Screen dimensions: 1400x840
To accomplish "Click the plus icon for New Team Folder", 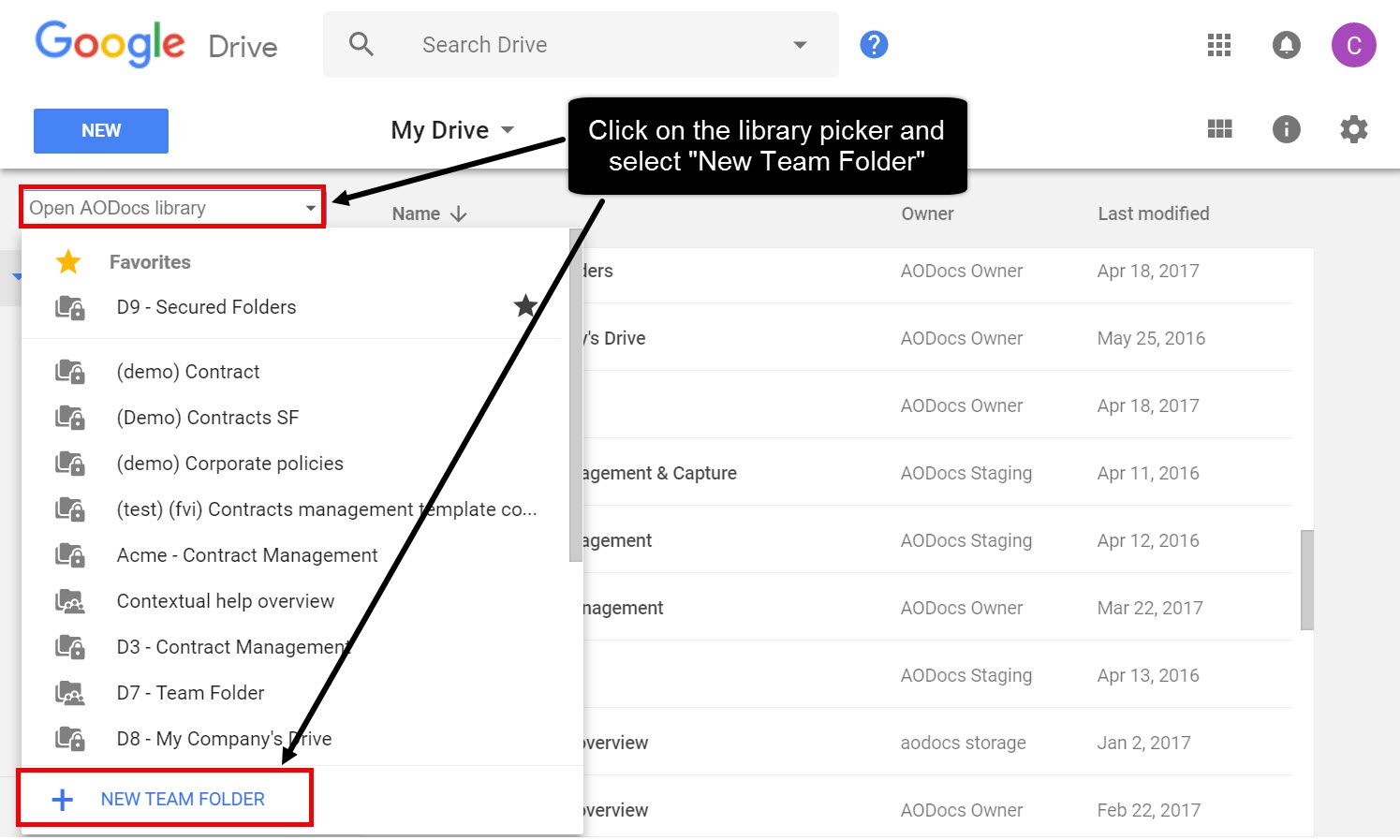I will pos(62,800).
